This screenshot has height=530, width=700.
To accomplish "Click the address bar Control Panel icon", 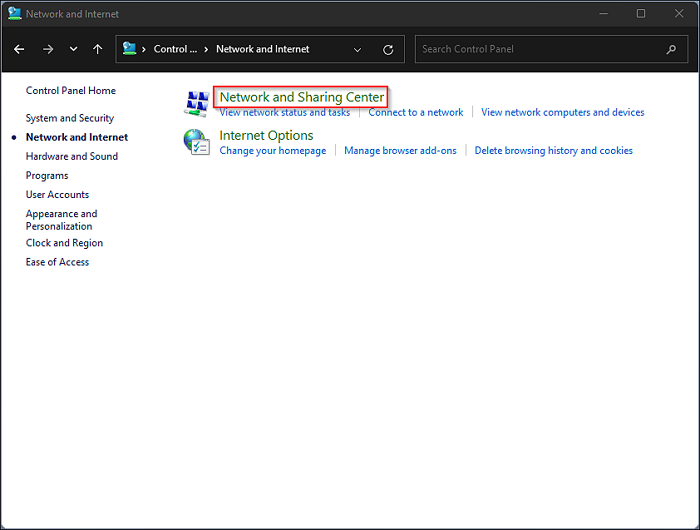I will 130,49.
